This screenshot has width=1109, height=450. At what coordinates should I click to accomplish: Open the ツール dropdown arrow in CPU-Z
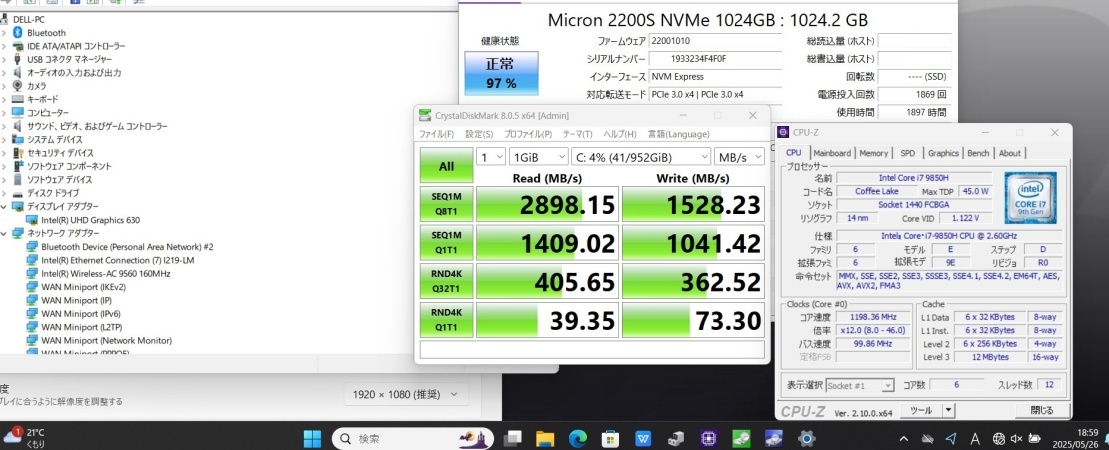pyautogui.click(x=948, y=410)
